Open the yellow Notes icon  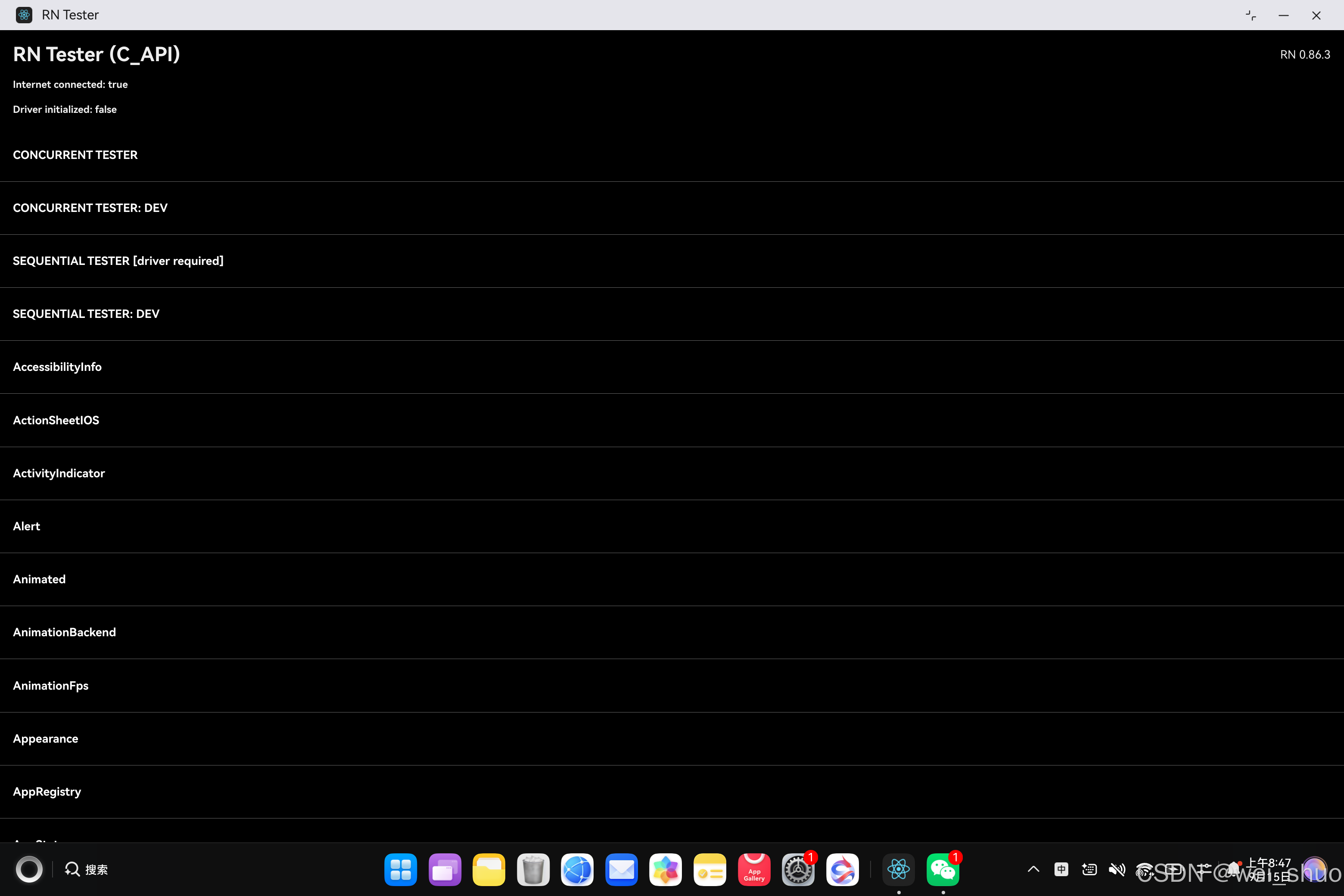710,869
